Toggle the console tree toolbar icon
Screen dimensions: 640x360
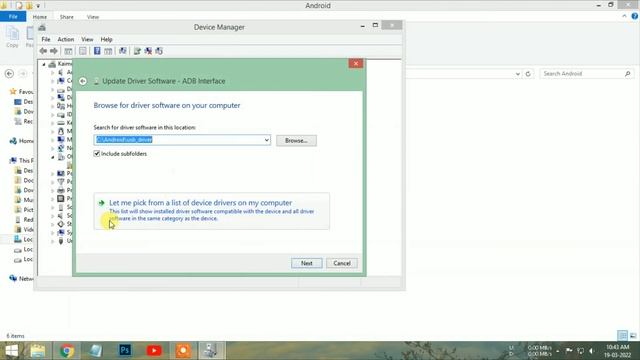(68, 51)
